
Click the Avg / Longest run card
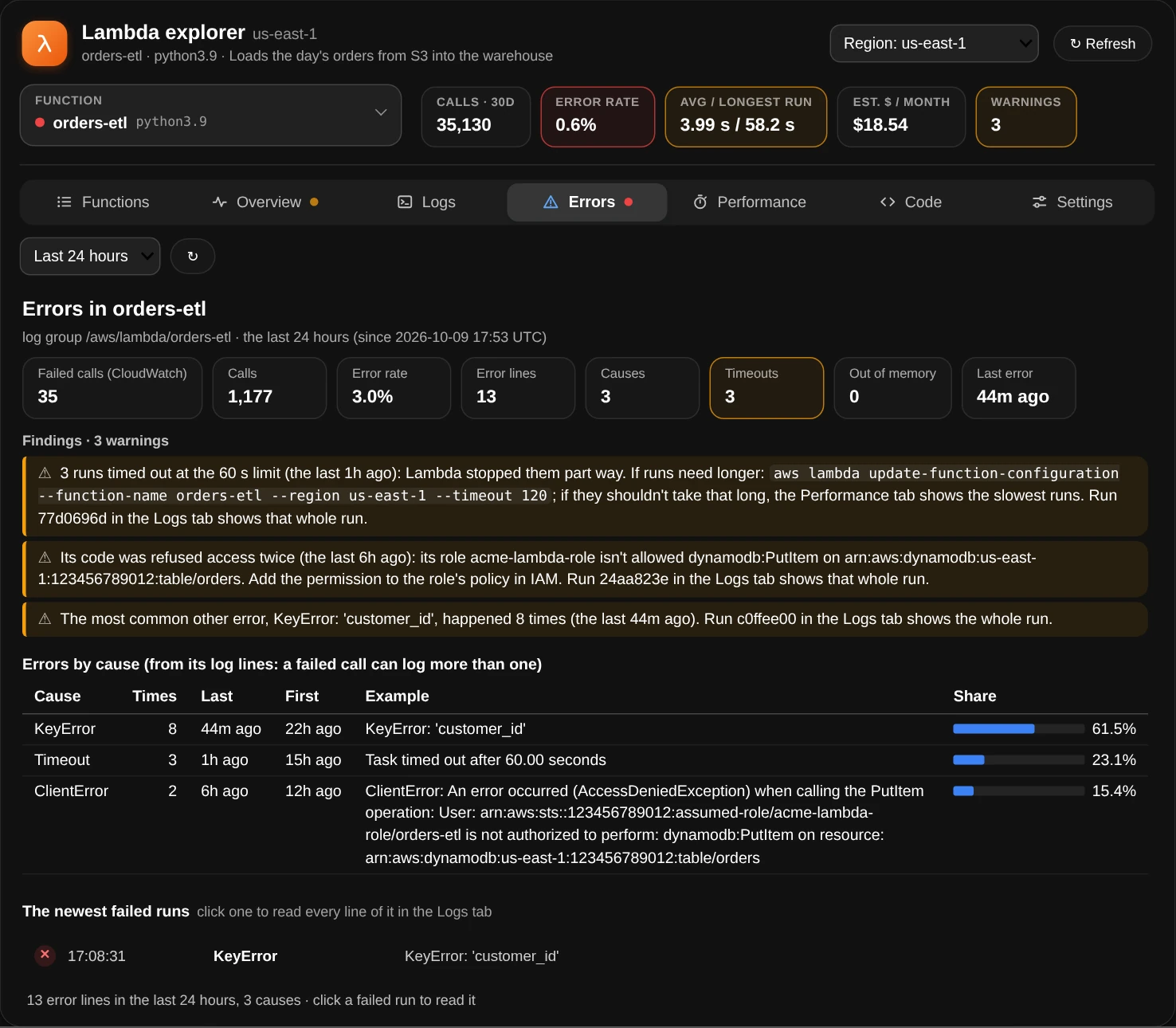746,116
